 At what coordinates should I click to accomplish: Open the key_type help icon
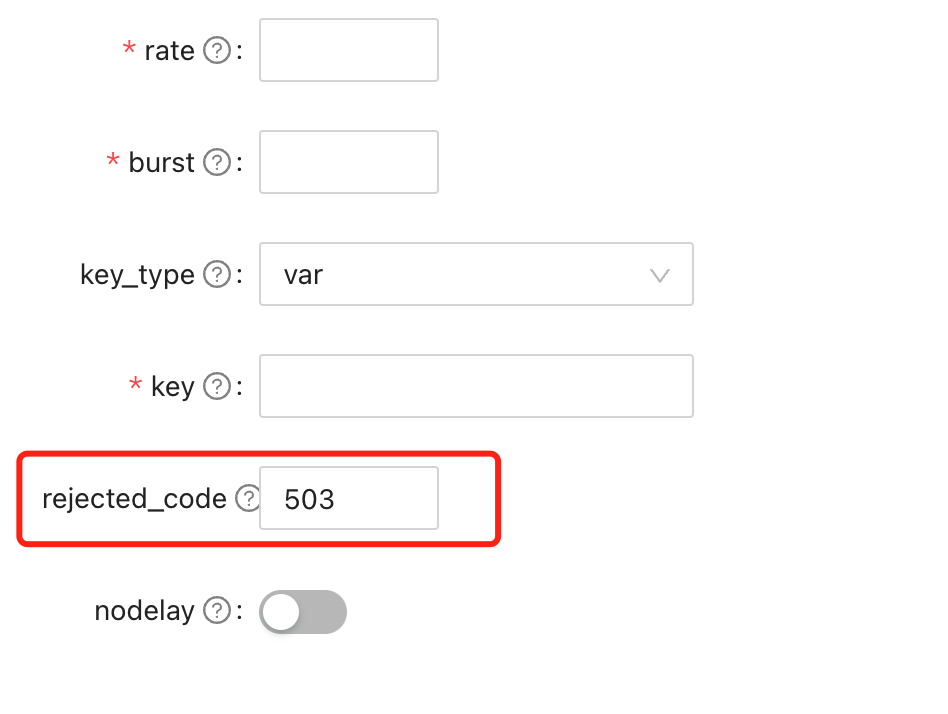pyautogui.click(x=217, y=274)
